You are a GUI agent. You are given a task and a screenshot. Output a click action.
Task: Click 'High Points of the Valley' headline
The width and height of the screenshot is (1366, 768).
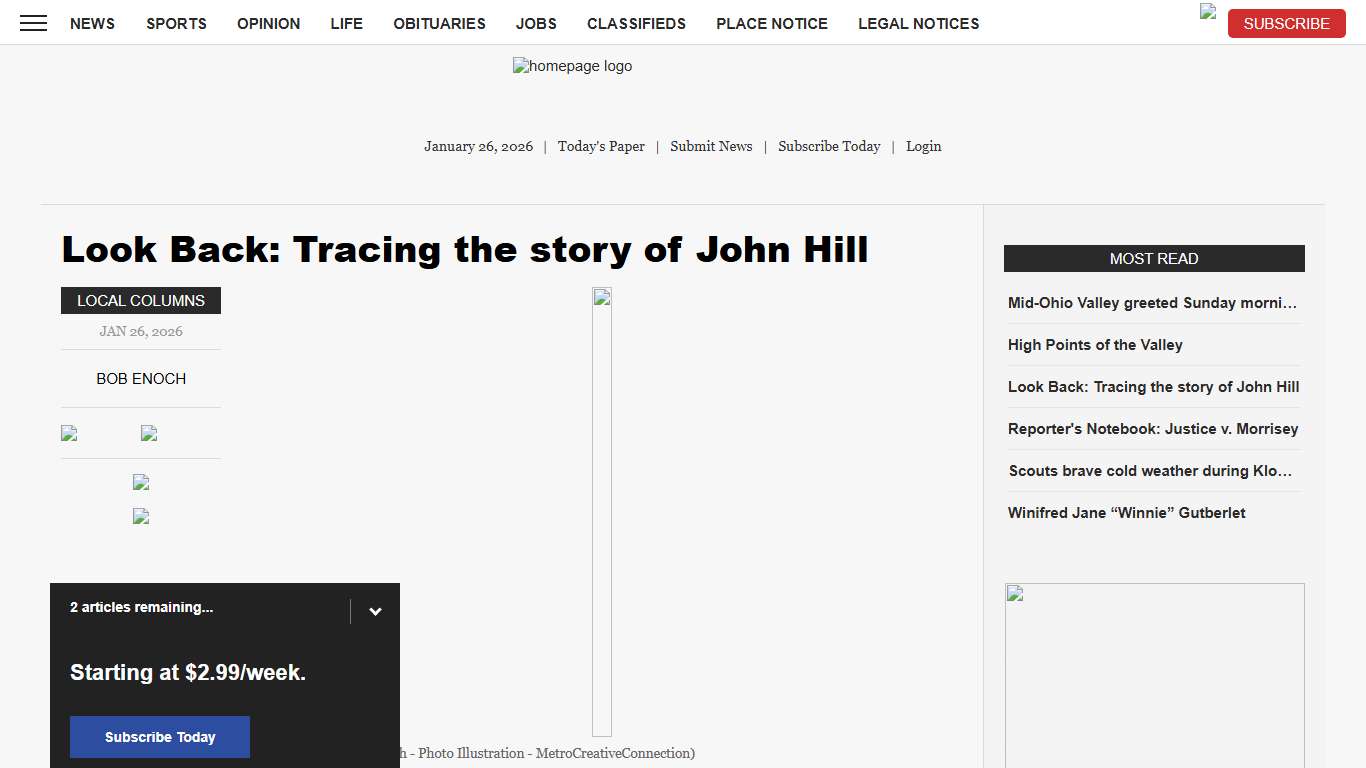pos(1095,345)
